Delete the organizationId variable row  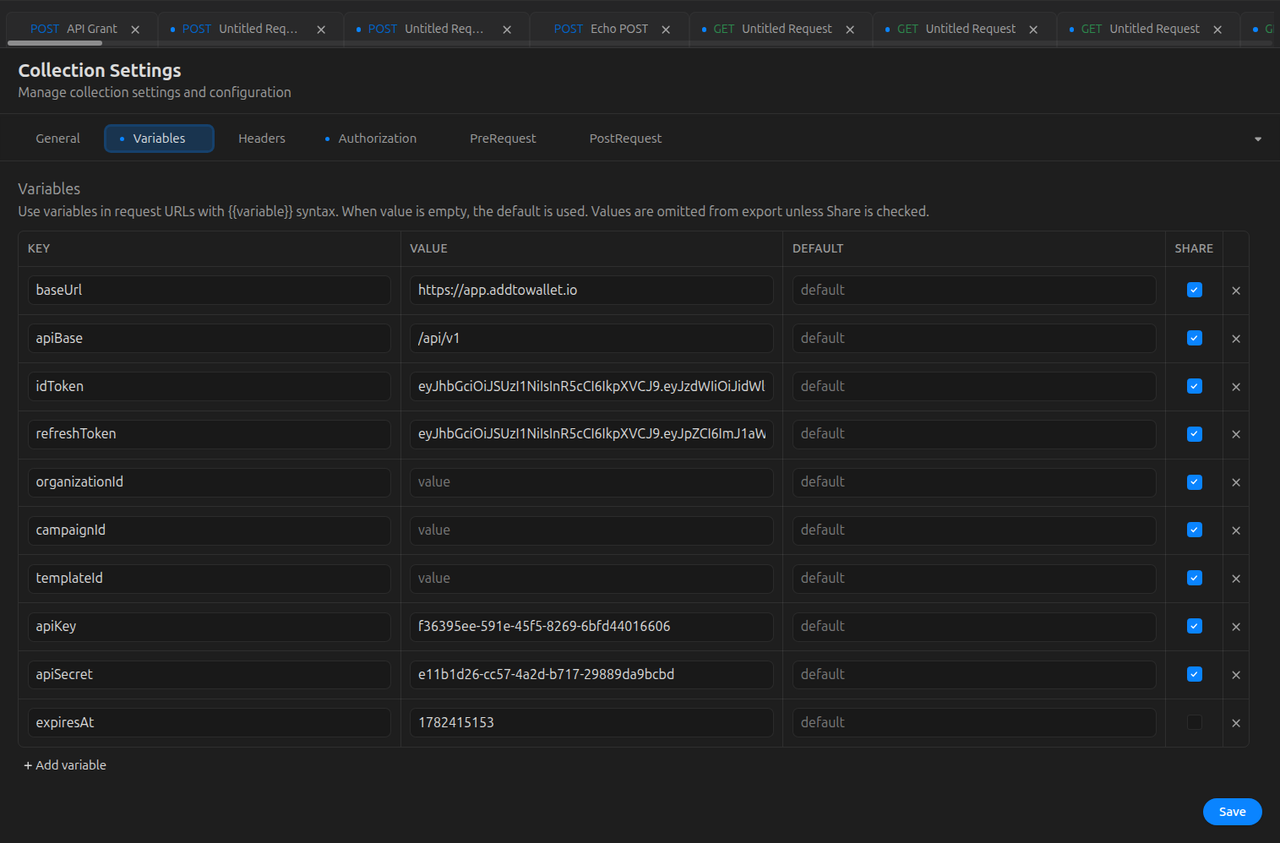[x=1236, y=483]
